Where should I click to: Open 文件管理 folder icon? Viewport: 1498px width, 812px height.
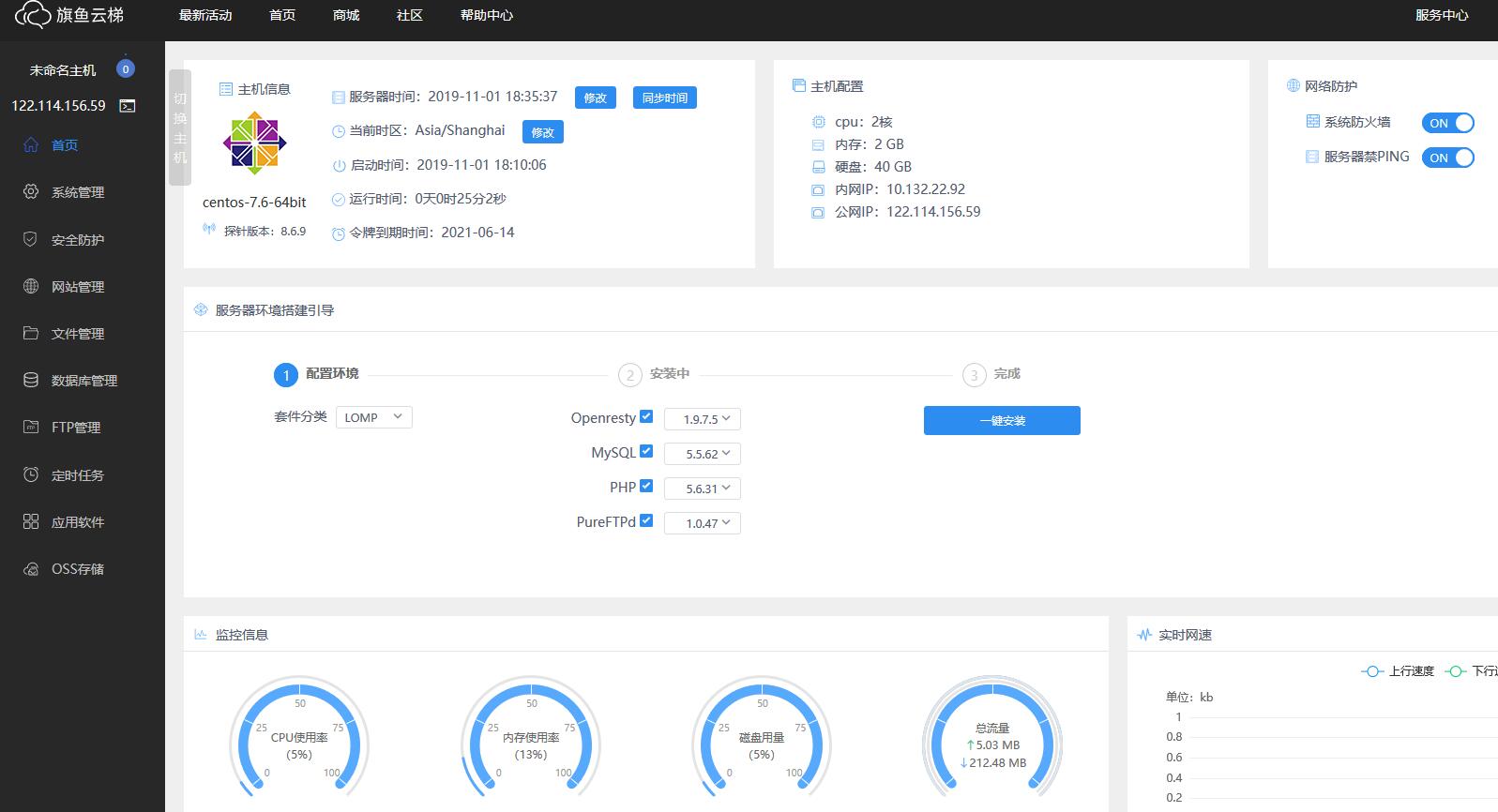[31, 333]
